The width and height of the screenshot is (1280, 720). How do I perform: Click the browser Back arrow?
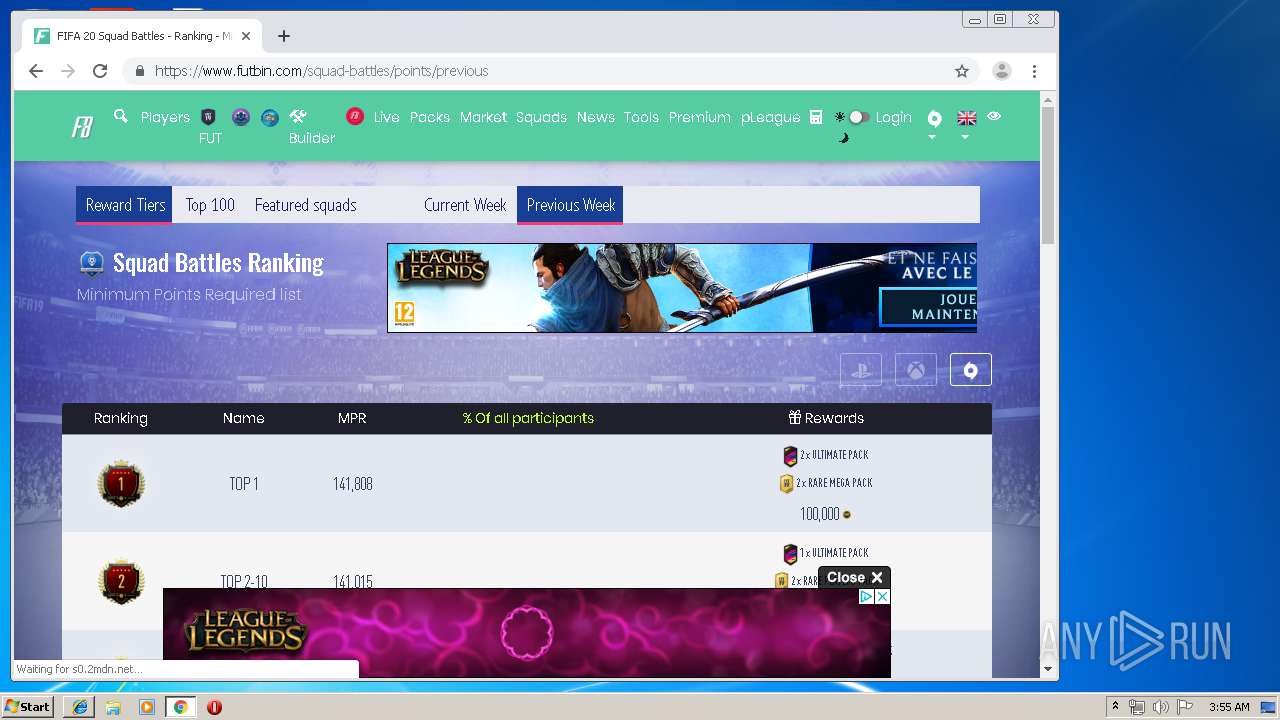(x=36, y=71)
